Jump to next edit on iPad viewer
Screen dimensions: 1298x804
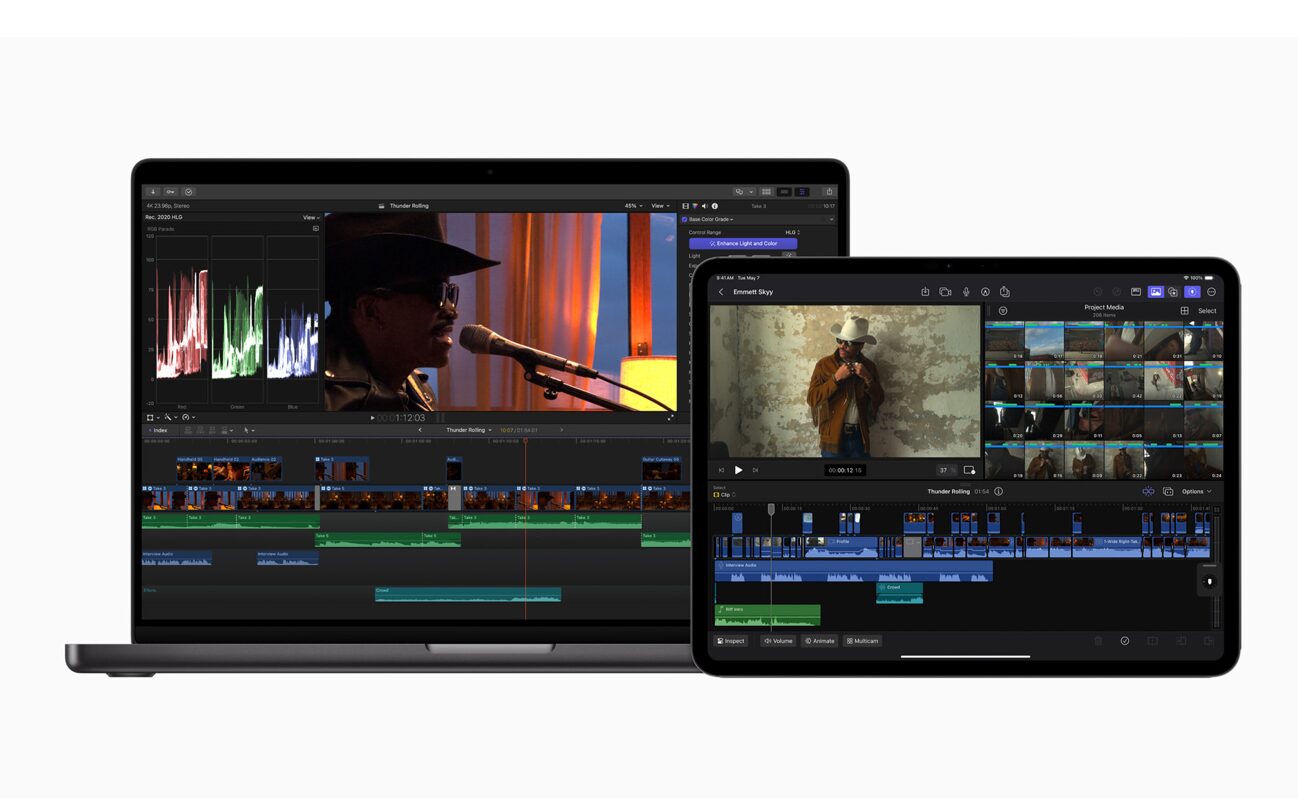pyautogui.click(x=756, y=470)
